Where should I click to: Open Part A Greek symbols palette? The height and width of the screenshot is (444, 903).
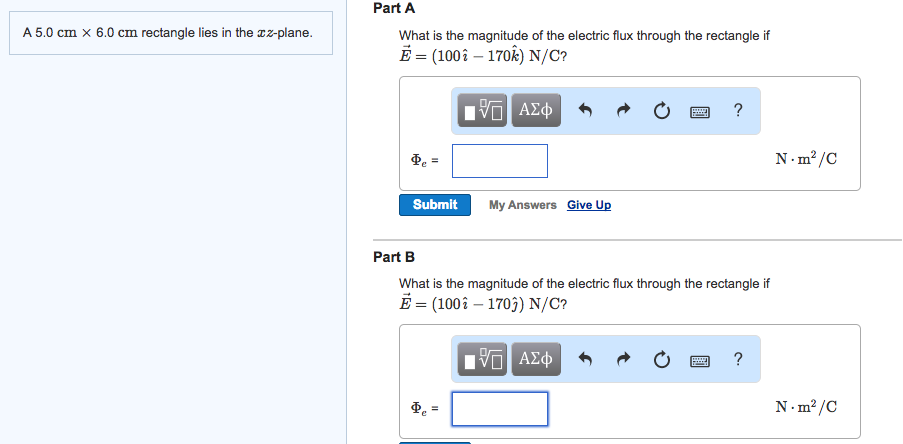536,110
